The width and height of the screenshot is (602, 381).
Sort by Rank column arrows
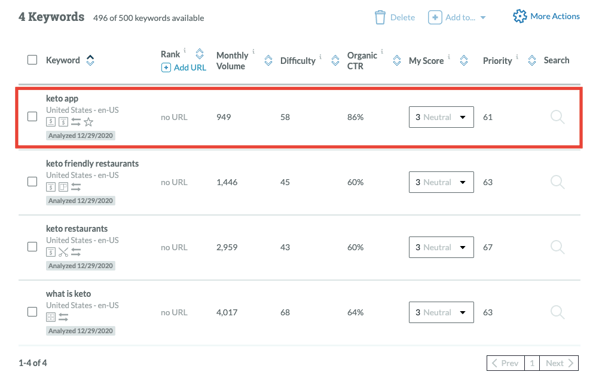click(200, 54)
